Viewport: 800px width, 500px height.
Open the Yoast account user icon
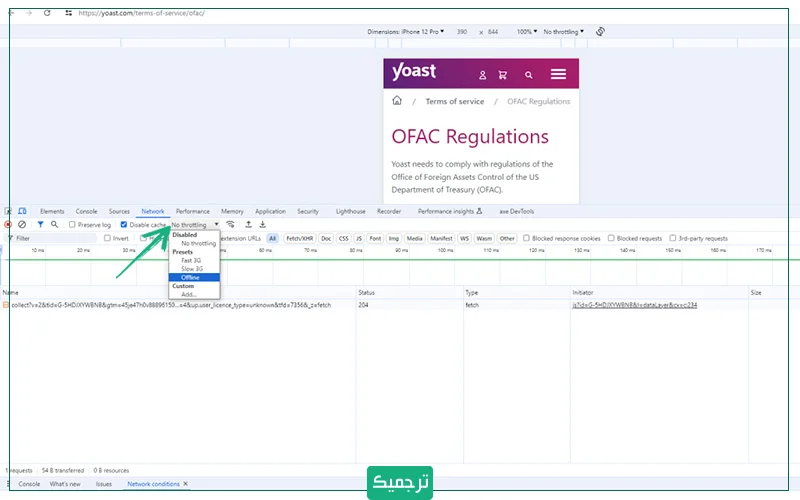482,75
